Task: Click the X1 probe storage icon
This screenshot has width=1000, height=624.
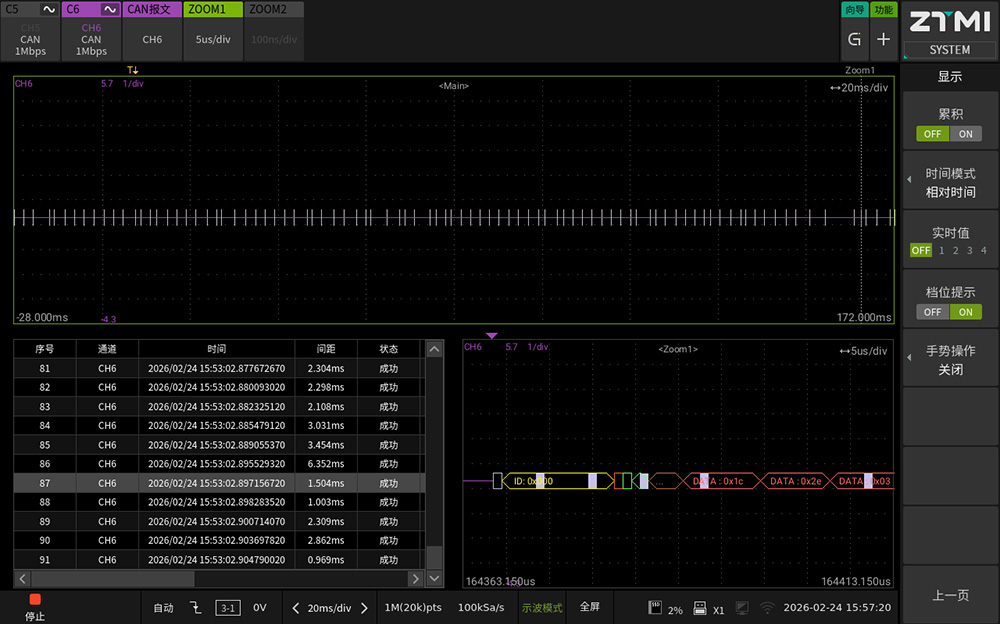Action: pos(700,607)
